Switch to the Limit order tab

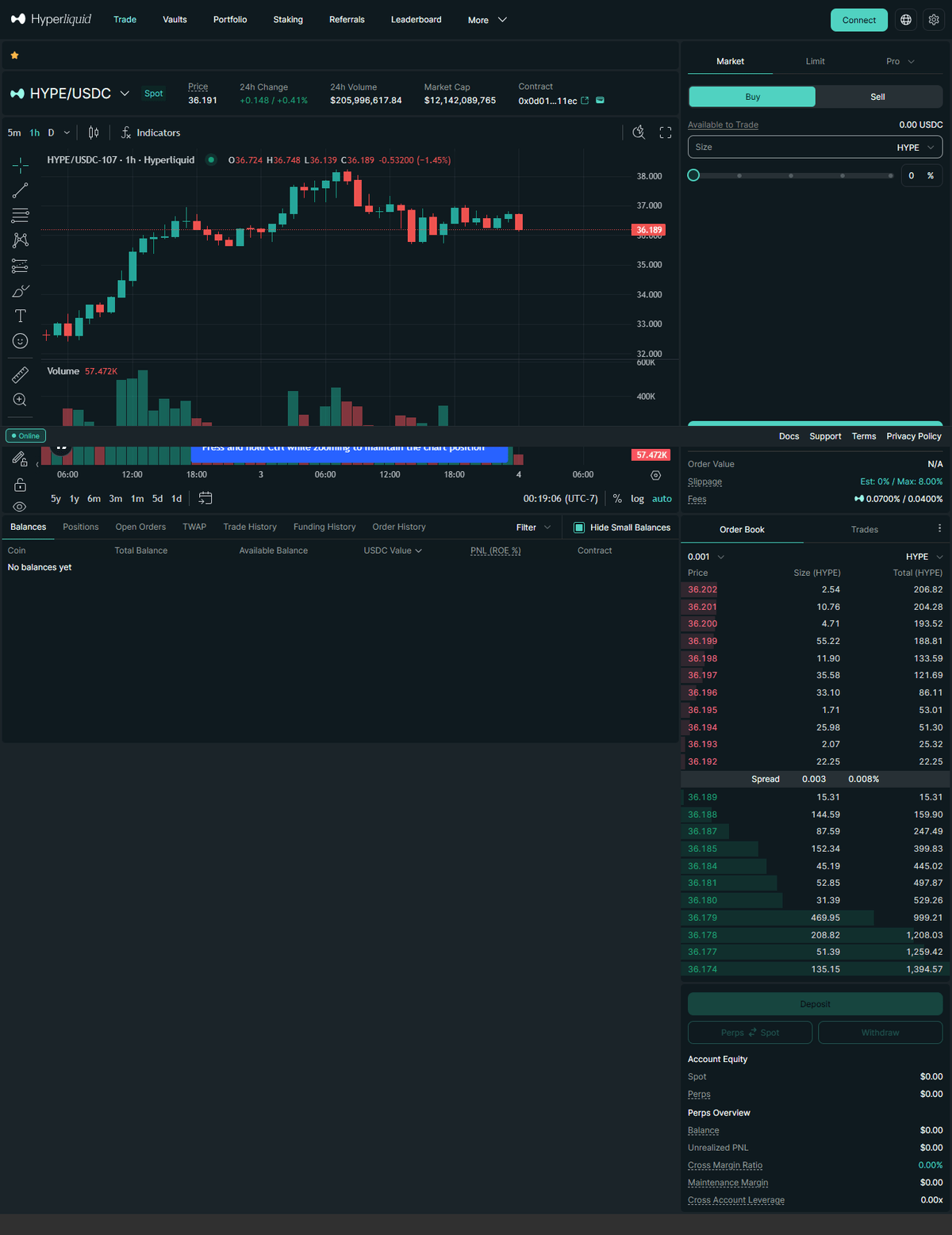point(815,61)
